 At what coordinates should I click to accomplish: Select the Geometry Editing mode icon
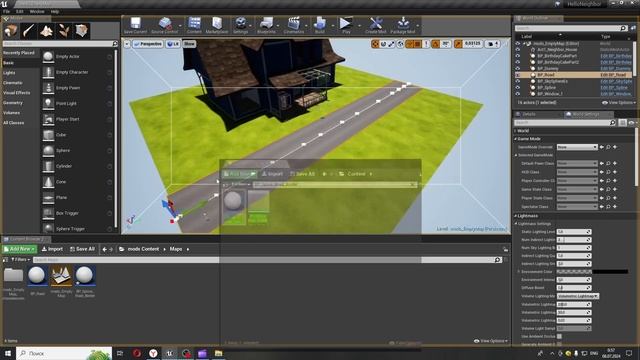[x=81, y=31]
